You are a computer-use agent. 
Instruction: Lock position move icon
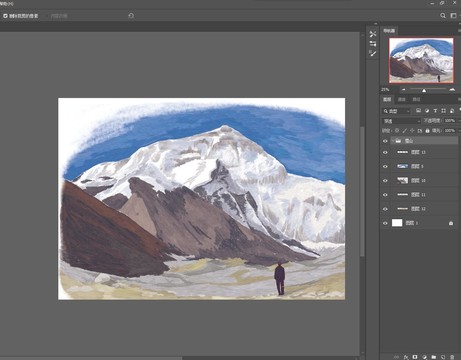pos(412,131)
